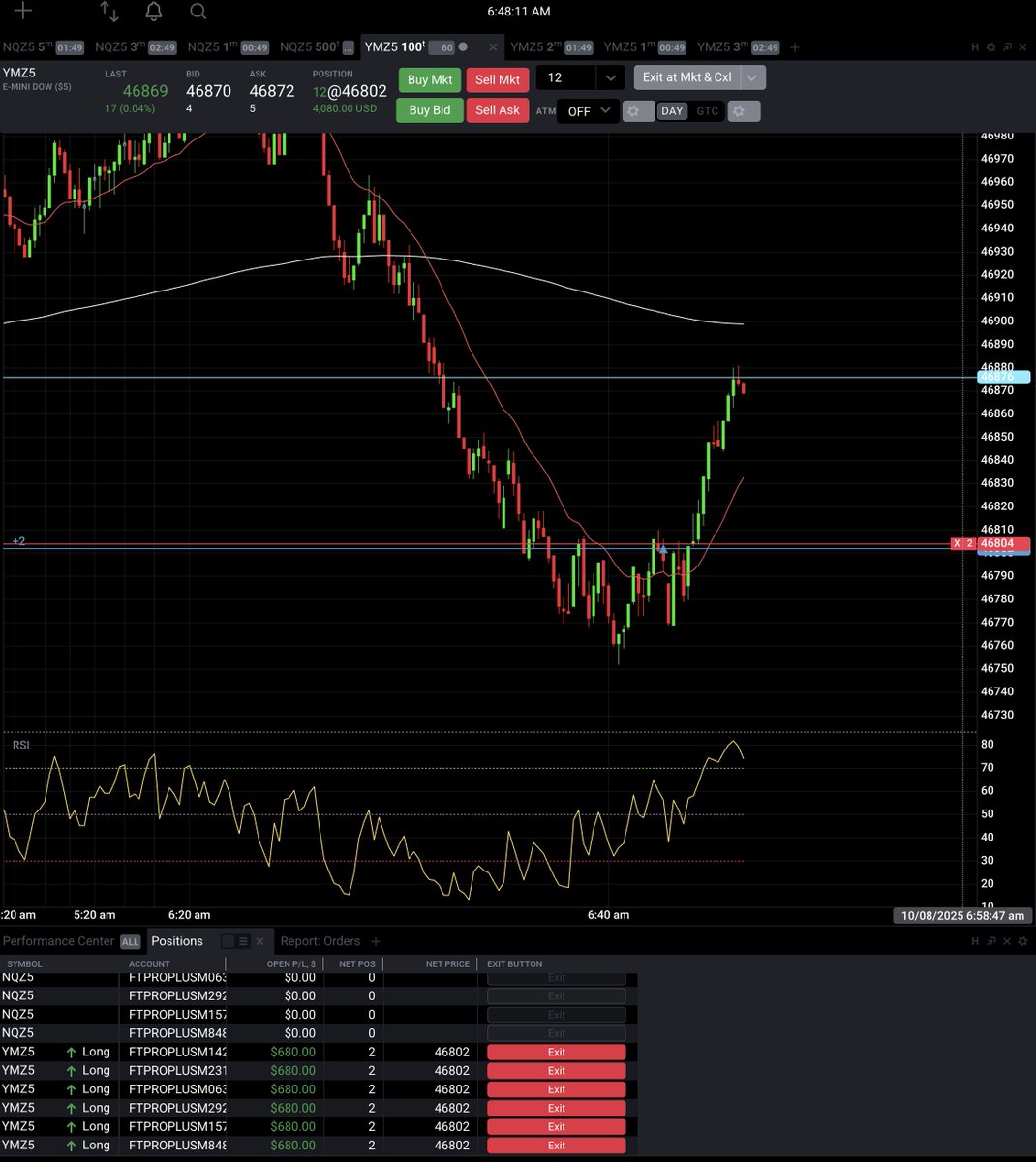Open the chart settings gear at top right
This screenshot has width=1036, height=1162.
(x=990, y=46)
